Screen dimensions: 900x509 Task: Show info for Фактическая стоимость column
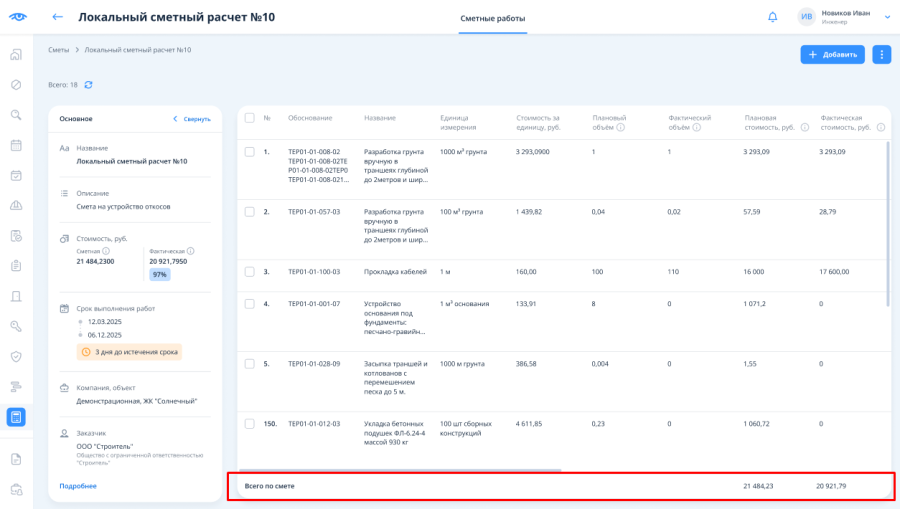[880, 127]
